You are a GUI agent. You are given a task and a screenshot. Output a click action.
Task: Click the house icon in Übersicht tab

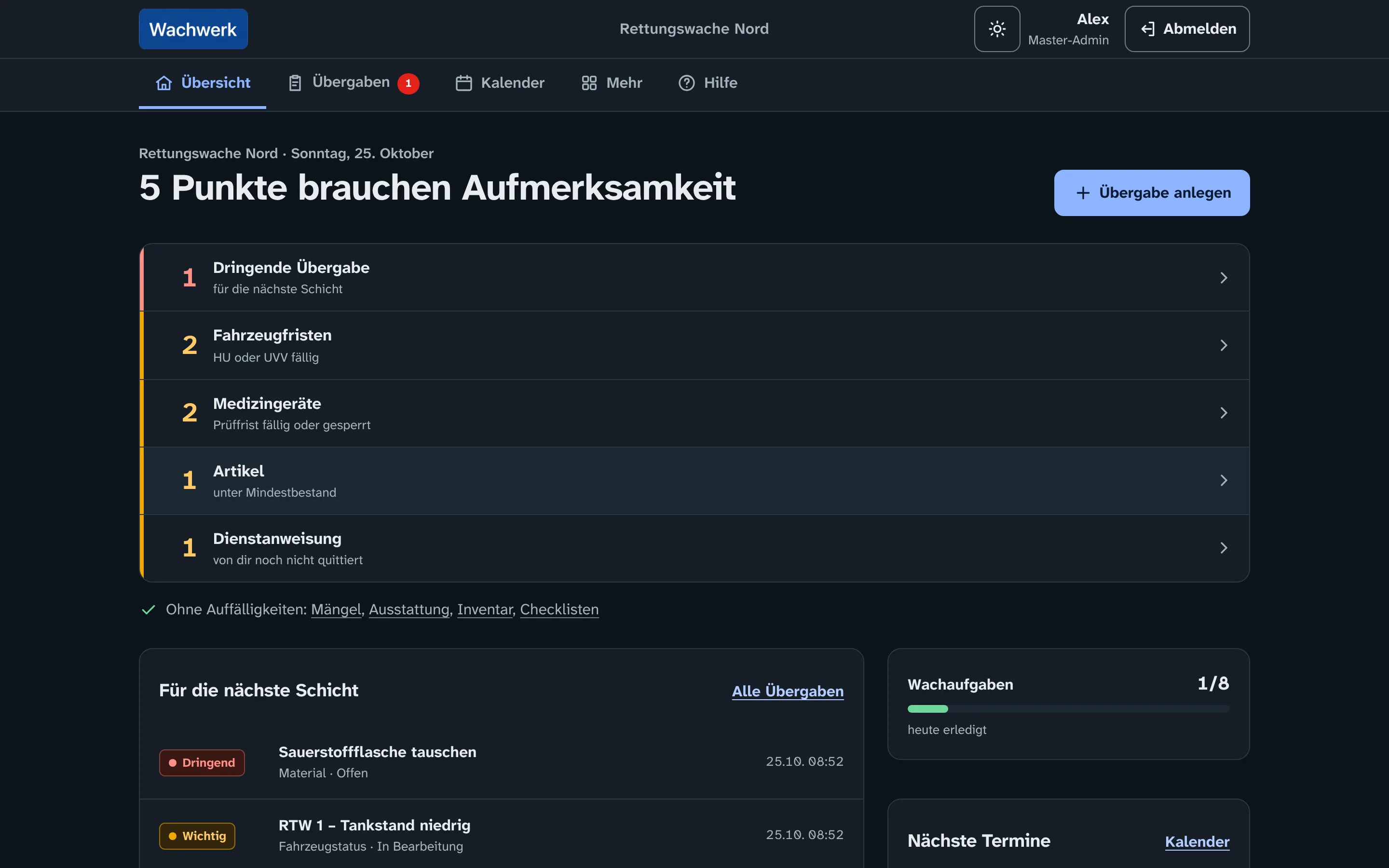pyautogui.click(x=164, y=83)
